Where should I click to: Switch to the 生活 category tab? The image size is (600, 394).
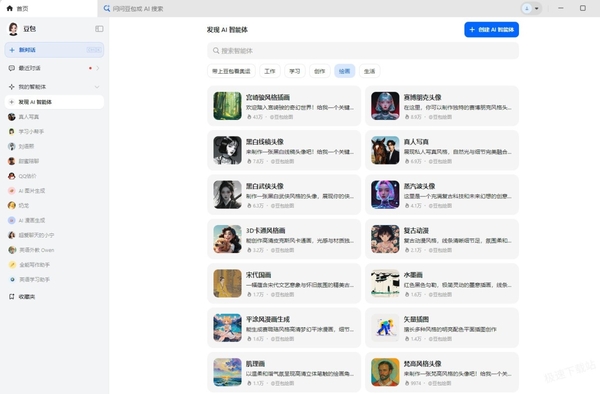pos(369,71)
